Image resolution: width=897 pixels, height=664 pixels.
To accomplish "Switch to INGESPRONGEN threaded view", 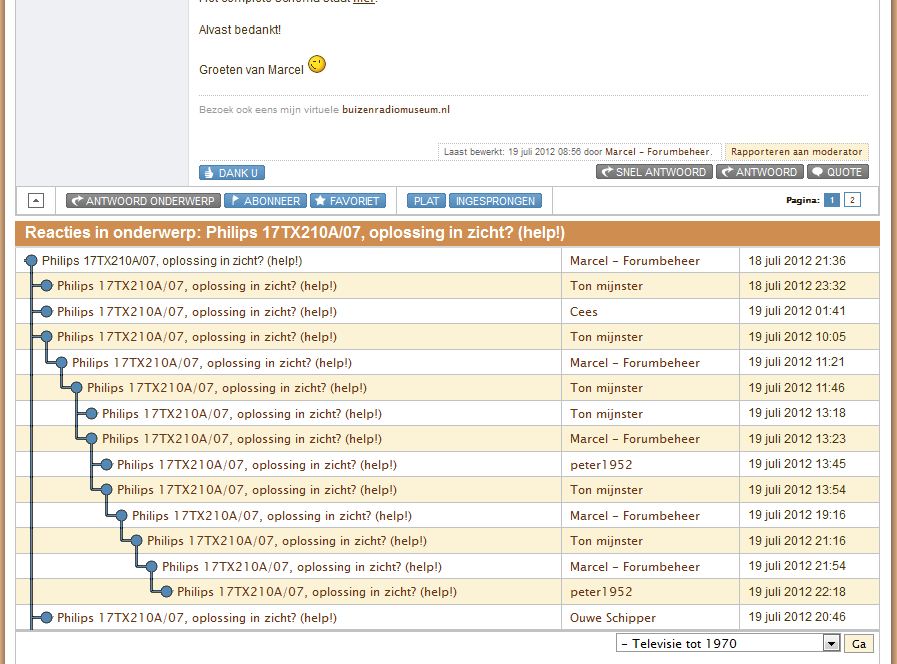I will [495, 201].
